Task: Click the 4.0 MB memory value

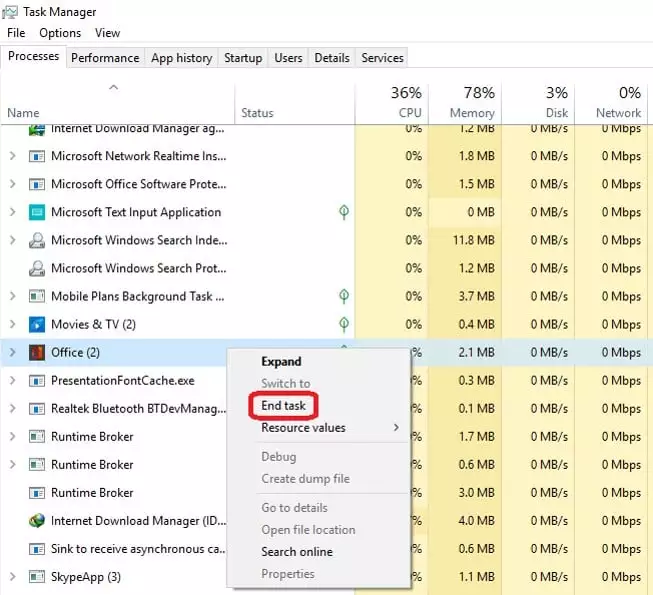Action: 477,521
